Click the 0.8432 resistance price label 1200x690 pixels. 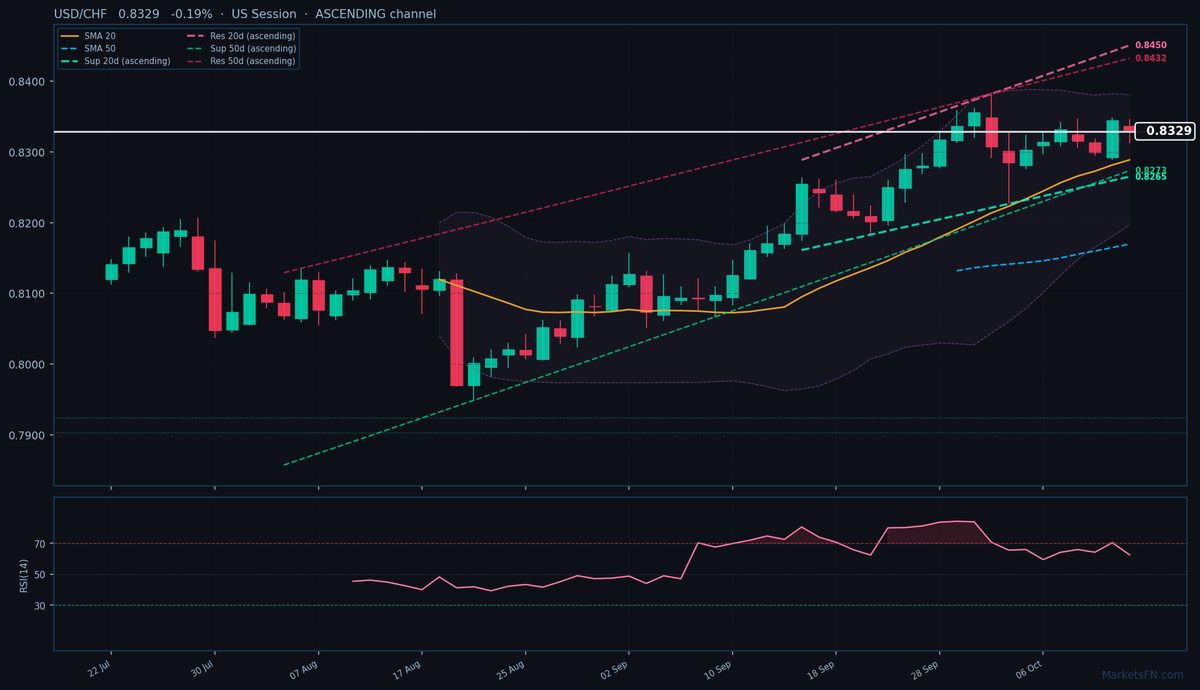click(x=1151, y=59)
